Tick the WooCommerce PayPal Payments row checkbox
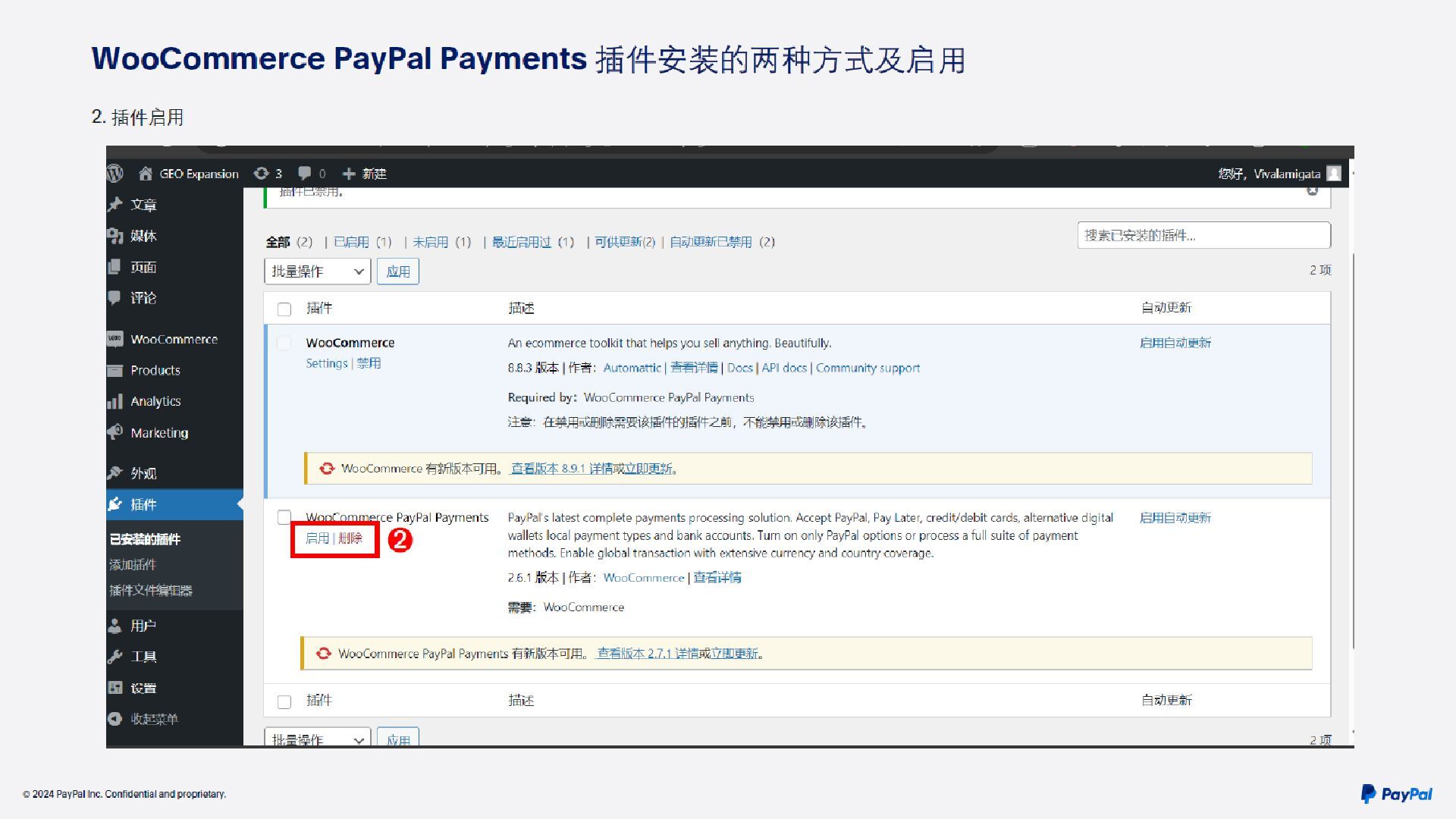1456x819 pixels. coord(284,517)
